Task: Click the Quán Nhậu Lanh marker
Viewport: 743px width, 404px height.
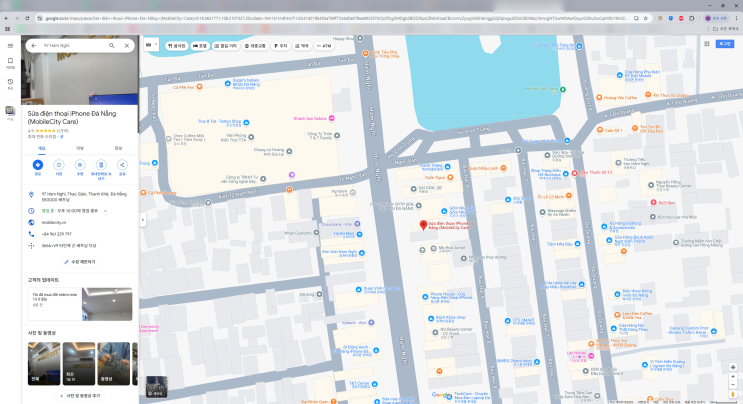Action: [x=503, y=168]
